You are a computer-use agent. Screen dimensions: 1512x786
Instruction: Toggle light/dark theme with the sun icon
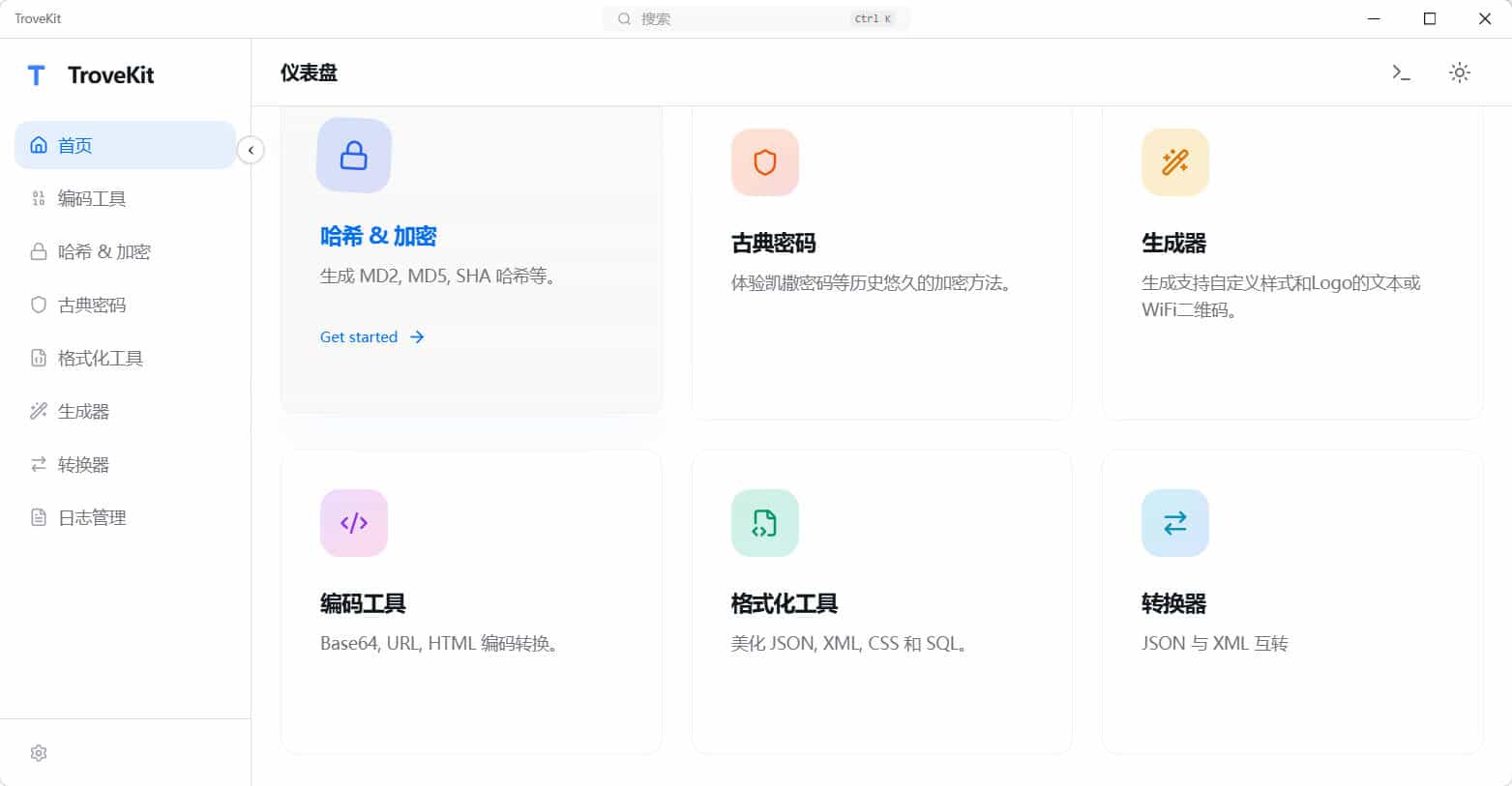[x=1459, y=72]
